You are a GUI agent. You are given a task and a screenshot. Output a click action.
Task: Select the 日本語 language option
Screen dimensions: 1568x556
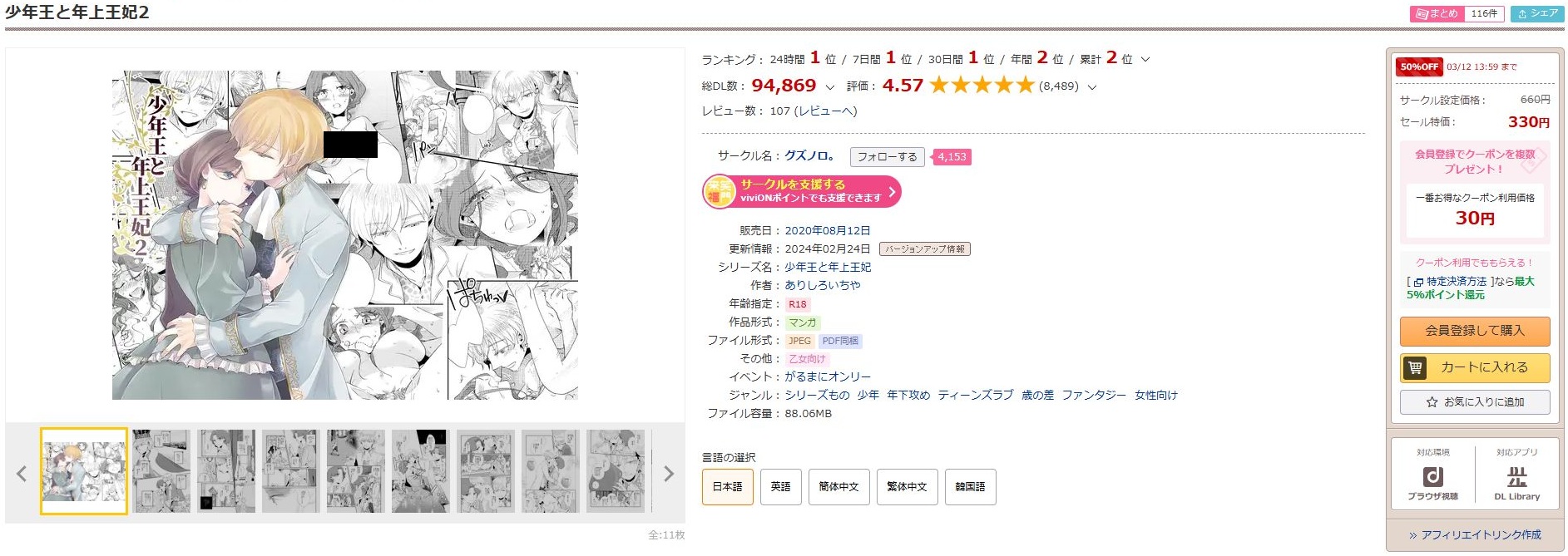click(727, 487)
